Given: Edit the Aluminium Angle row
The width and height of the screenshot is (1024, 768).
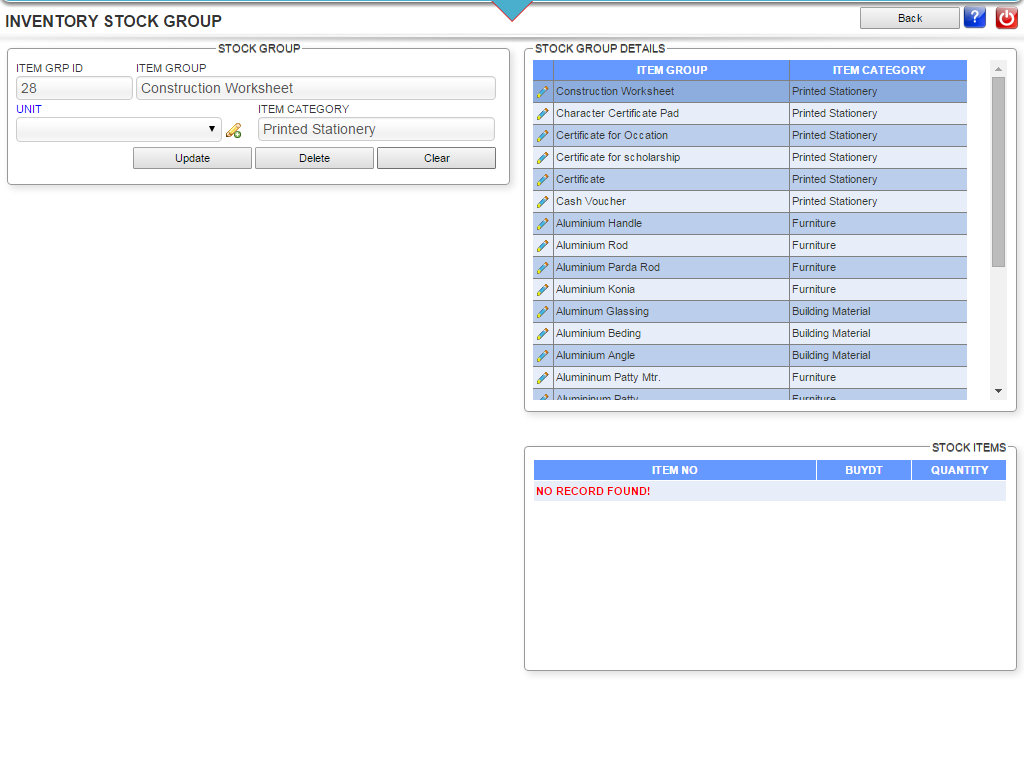Looking at the screenshot, I should (x=543, y=355).
